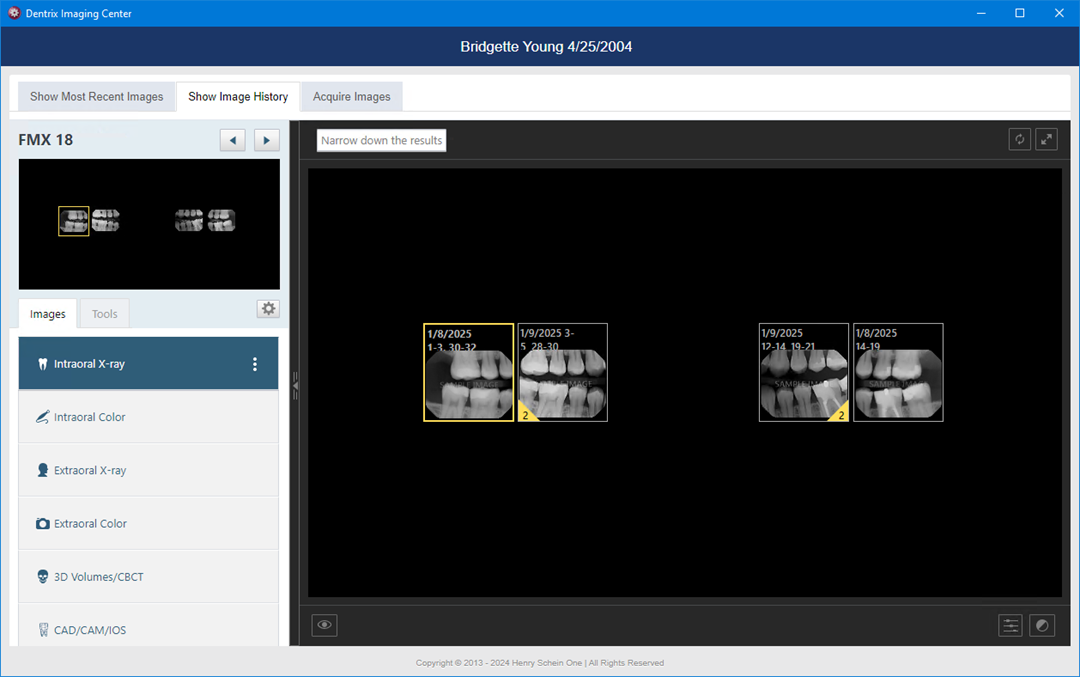1080x677 pixels.
Task: Click the 3D Volumes/CBCT skull icon
Action: (x=43, y=577)
